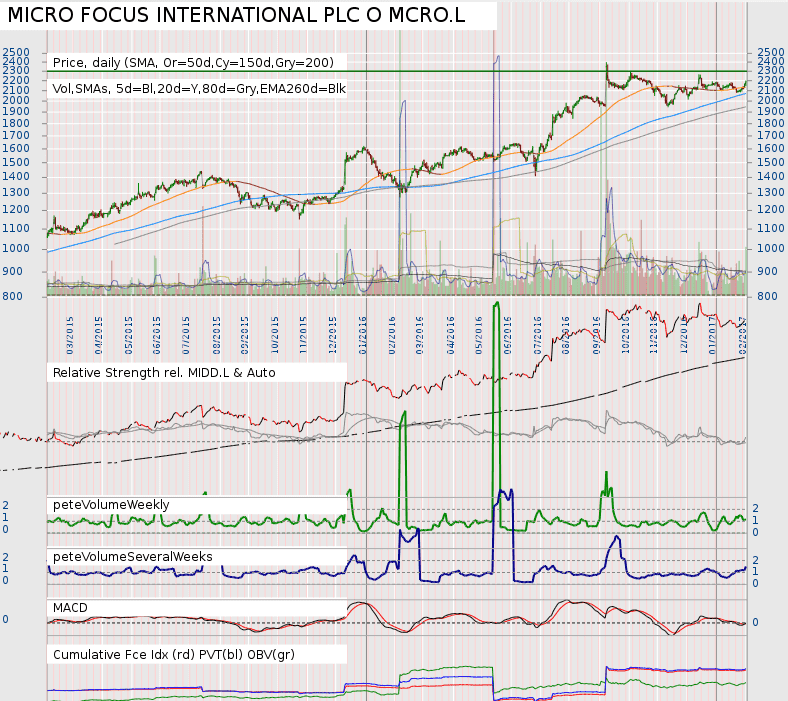The width and height of the screenshot is (788, 701).
Task: Click the peteVolumeSeveralWeeks panel label
Action: pyautogui.click(x=133, y=557)
